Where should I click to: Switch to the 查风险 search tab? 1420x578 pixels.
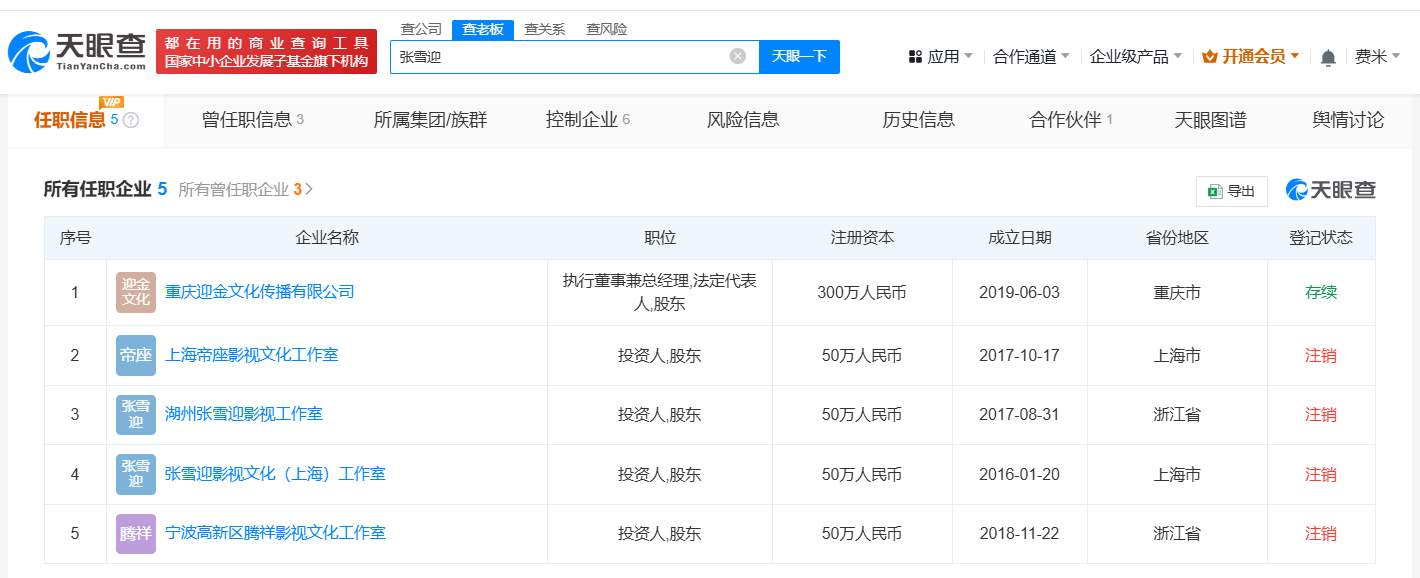point(606,29)
